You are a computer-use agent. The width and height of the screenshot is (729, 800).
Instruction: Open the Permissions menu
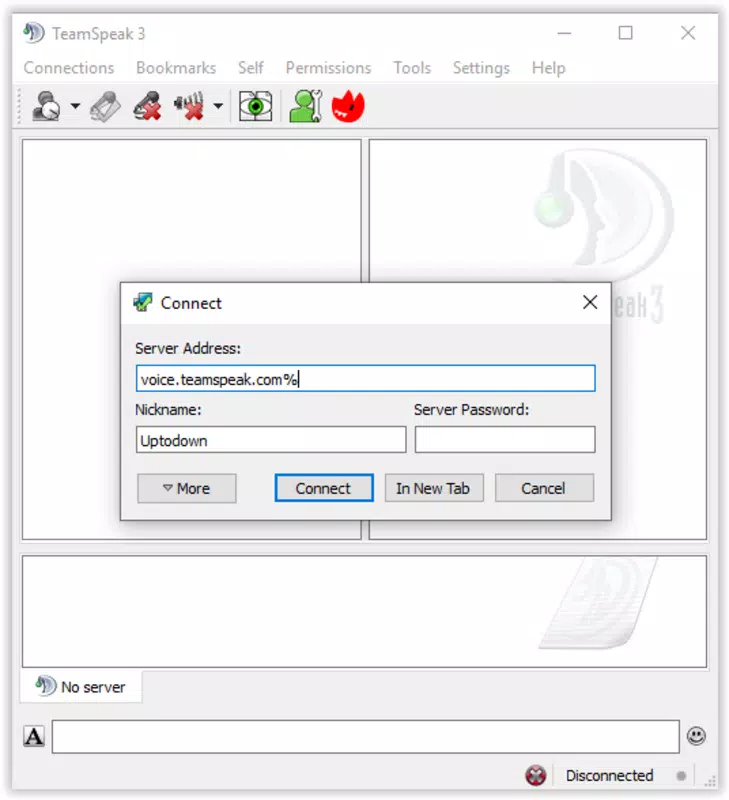pyautogui.click(x=328, y=68)
